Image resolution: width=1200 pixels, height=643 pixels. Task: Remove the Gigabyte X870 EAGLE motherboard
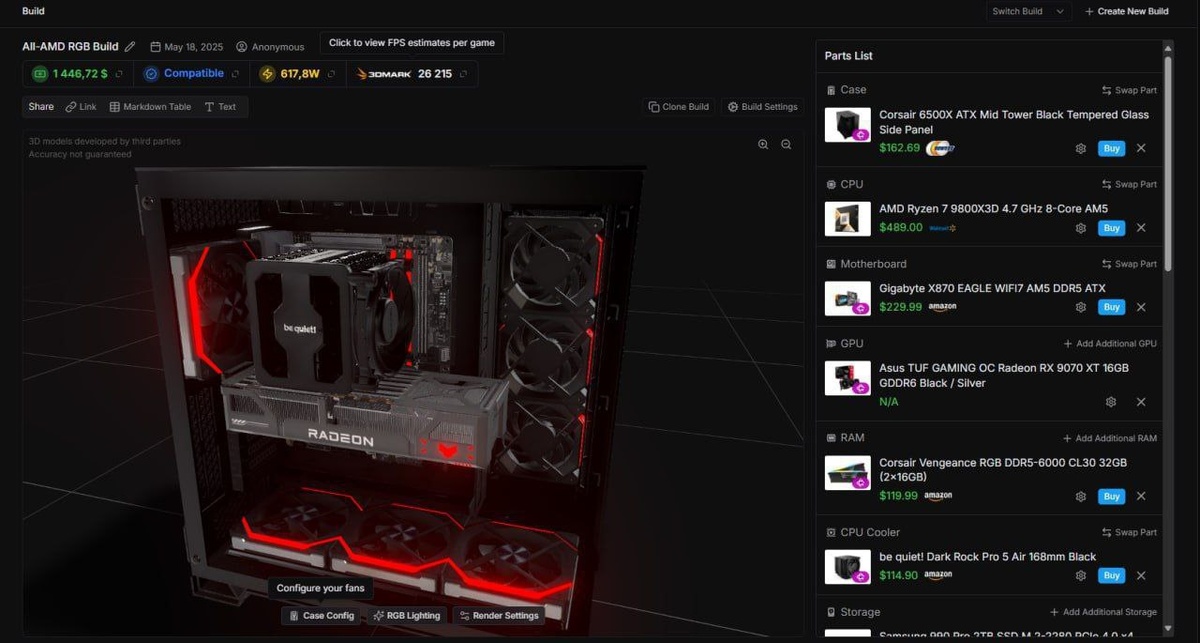(x=1141, y=307)
